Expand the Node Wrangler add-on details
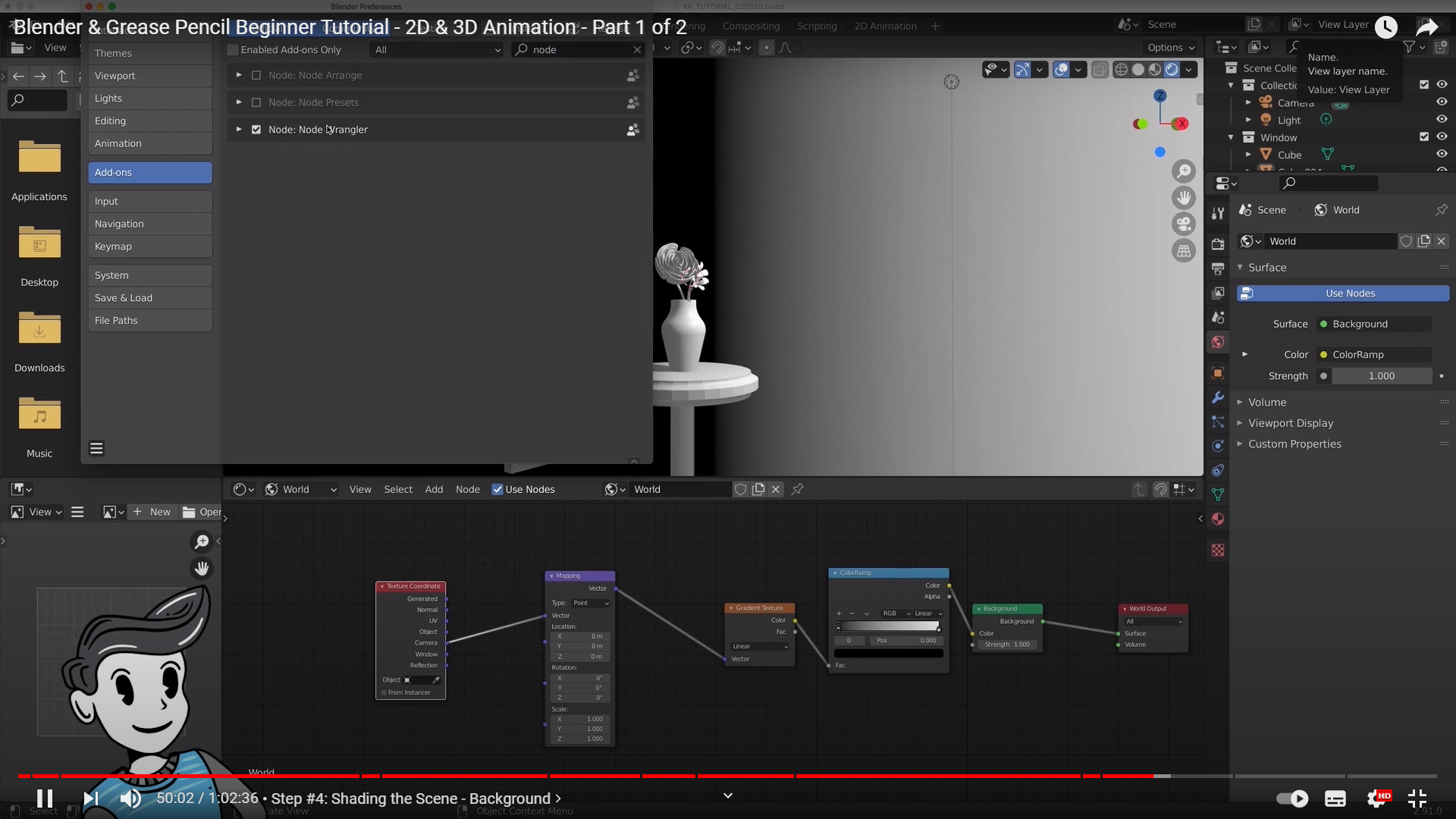The width and height of the screenshot is (1456, 819). click(239, 130)
